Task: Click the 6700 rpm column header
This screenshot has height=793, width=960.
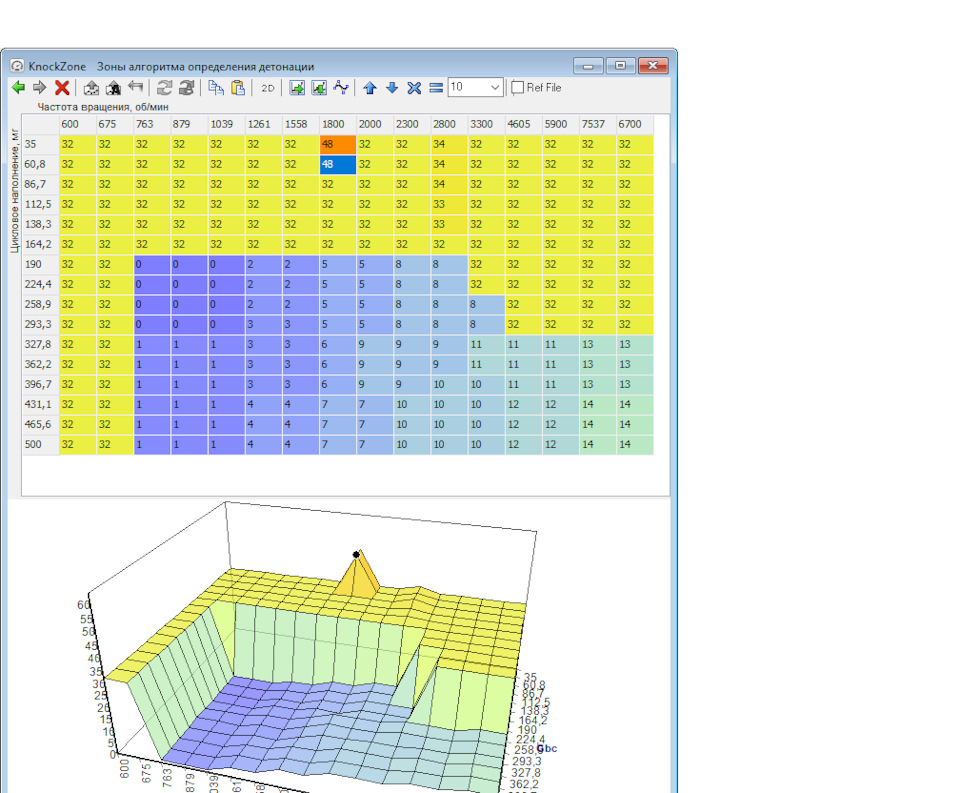Action: point(635,124)
